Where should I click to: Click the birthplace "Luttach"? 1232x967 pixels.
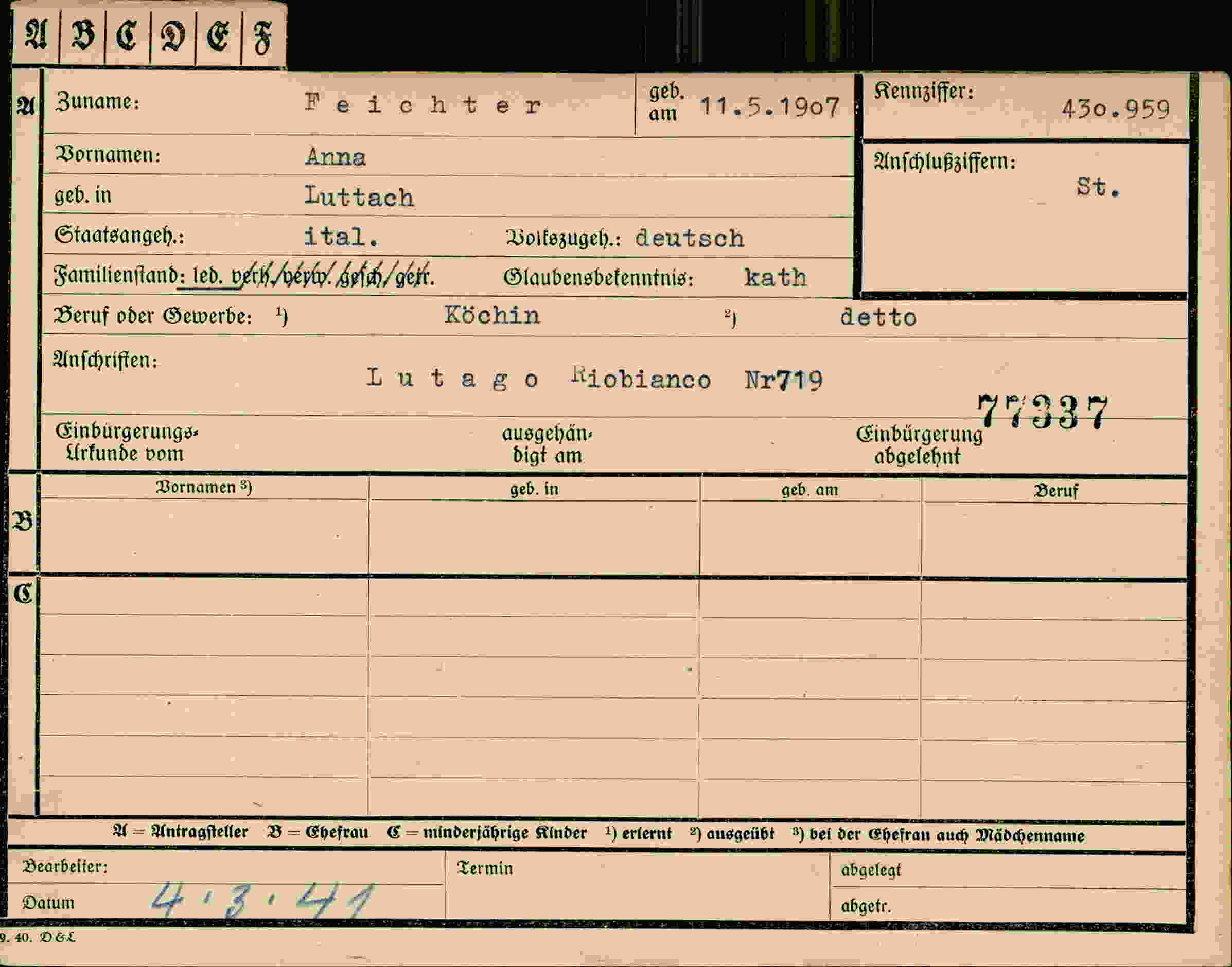pos(359,196)
